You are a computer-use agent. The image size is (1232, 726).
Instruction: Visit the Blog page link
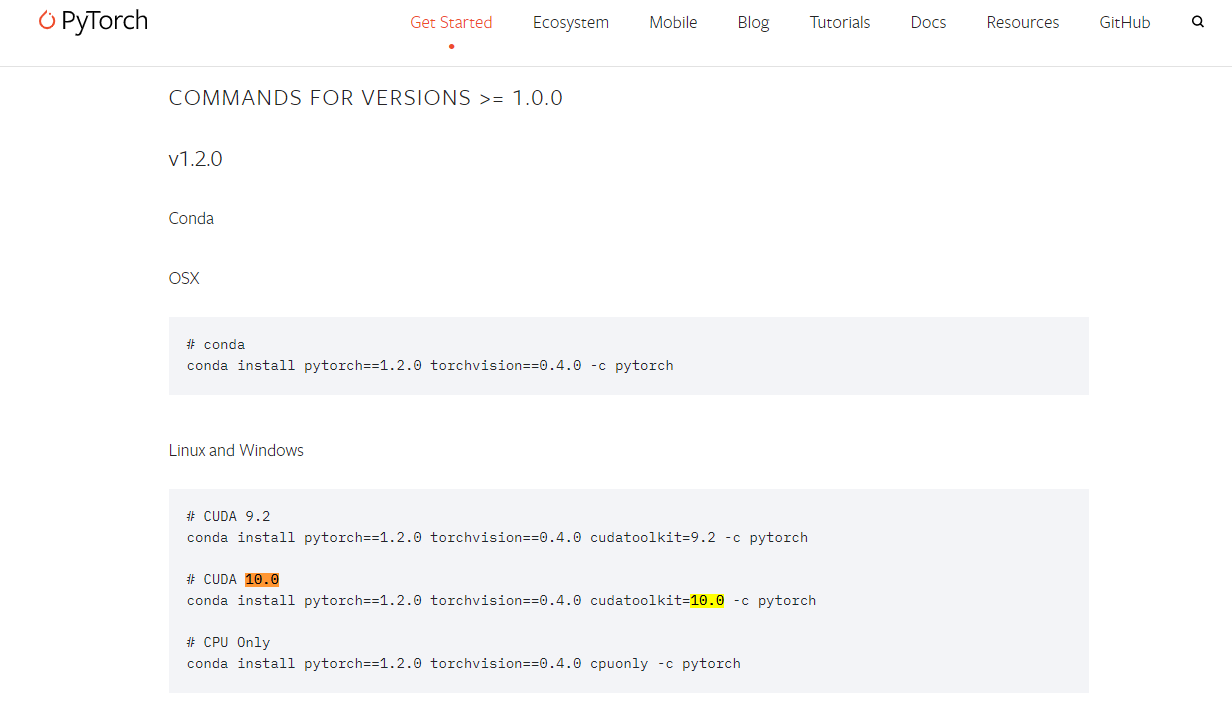tap(753, 22)
